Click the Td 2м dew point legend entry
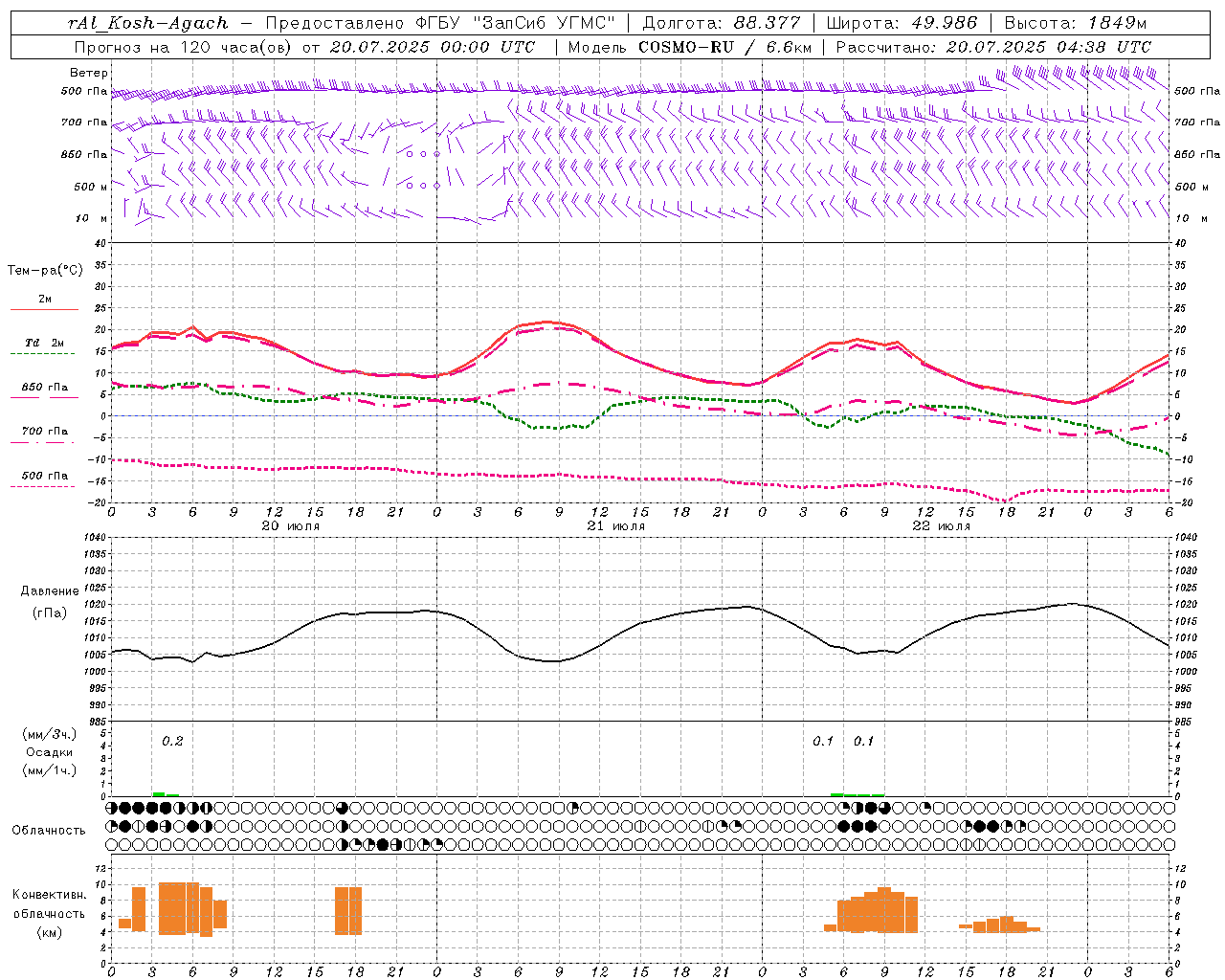This screenshot has height=980, width=1225. (44, 343)
